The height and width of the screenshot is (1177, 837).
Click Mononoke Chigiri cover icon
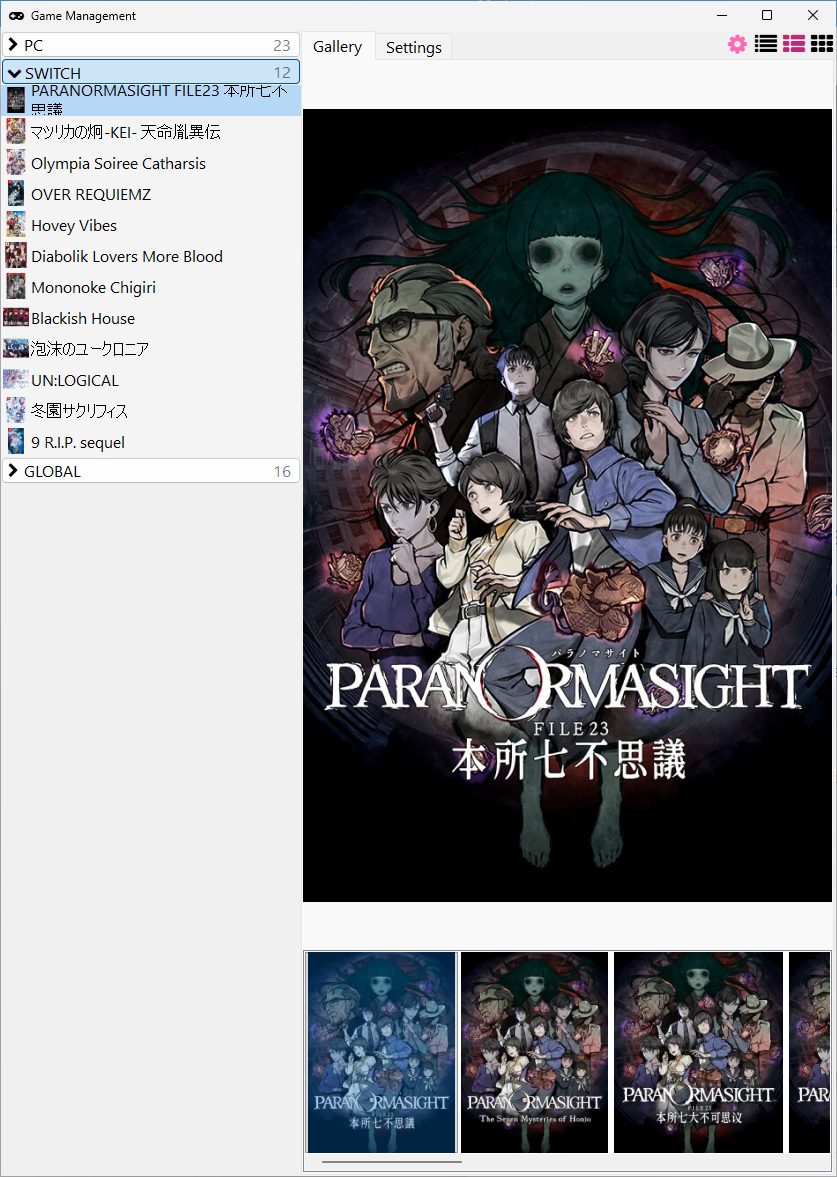(x=16, y=287)
